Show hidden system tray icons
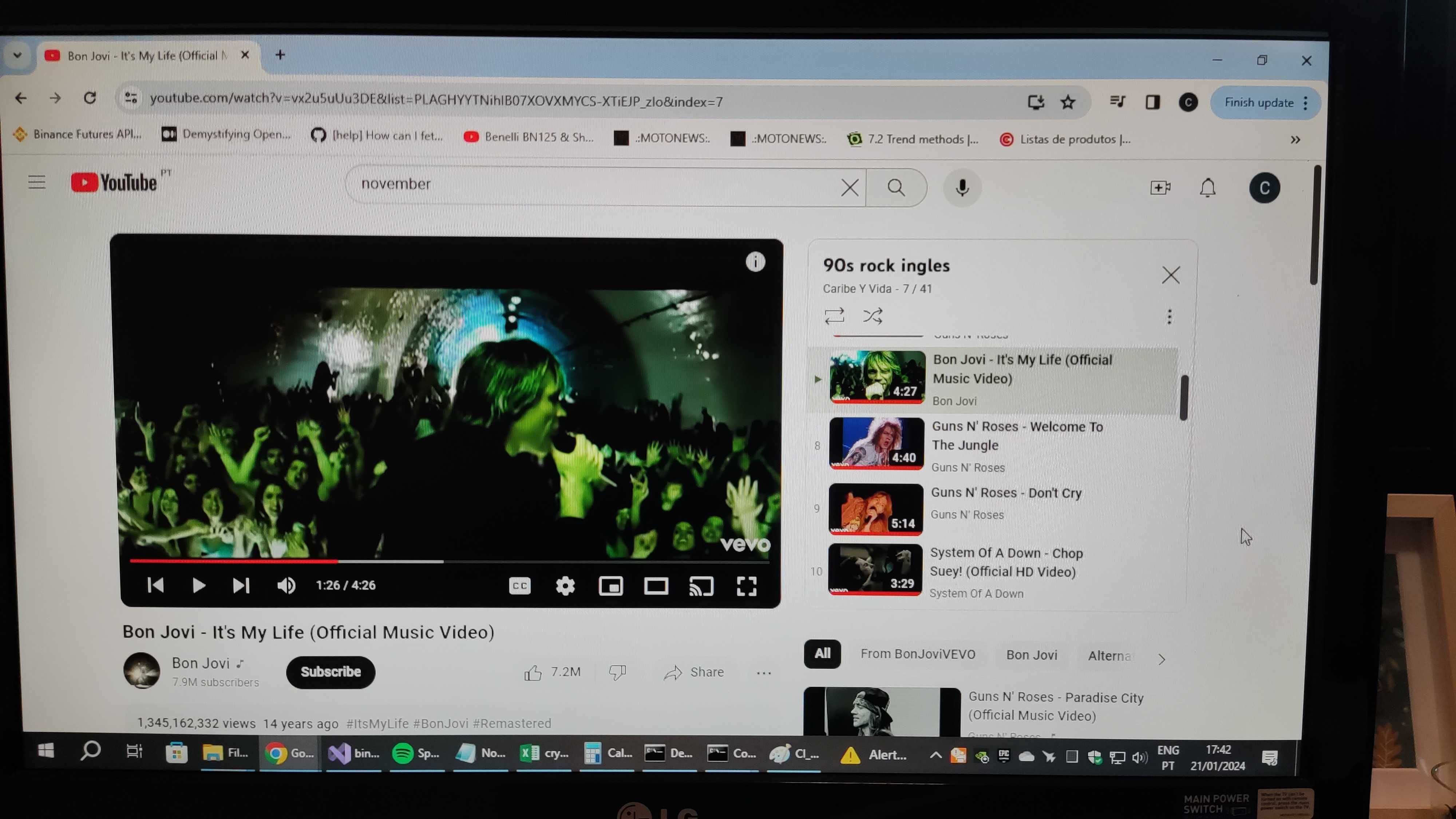 tap(935, 755)
